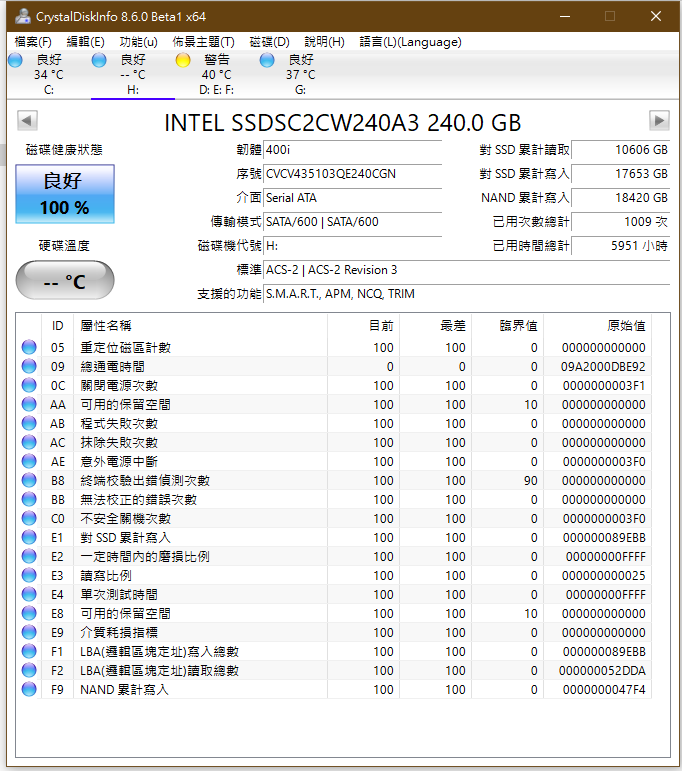Click status orb for attribute AB row
This screenshot has height=771, width=682.
click(x=30, y=423)
